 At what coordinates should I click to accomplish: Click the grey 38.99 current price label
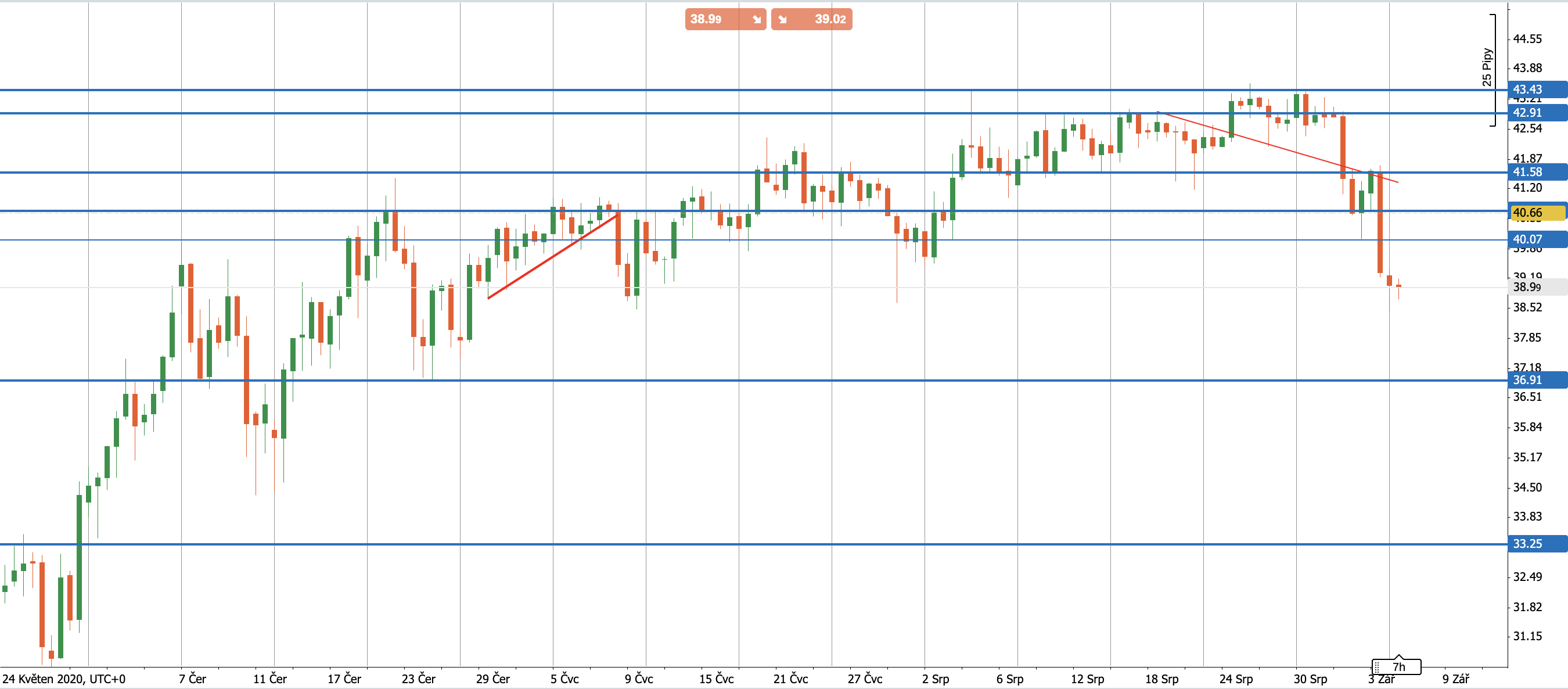1537,286
